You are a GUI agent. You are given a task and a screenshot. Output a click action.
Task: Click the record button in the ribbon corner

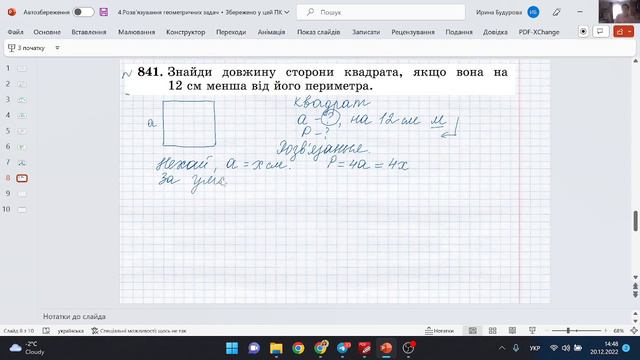point(583,31)
